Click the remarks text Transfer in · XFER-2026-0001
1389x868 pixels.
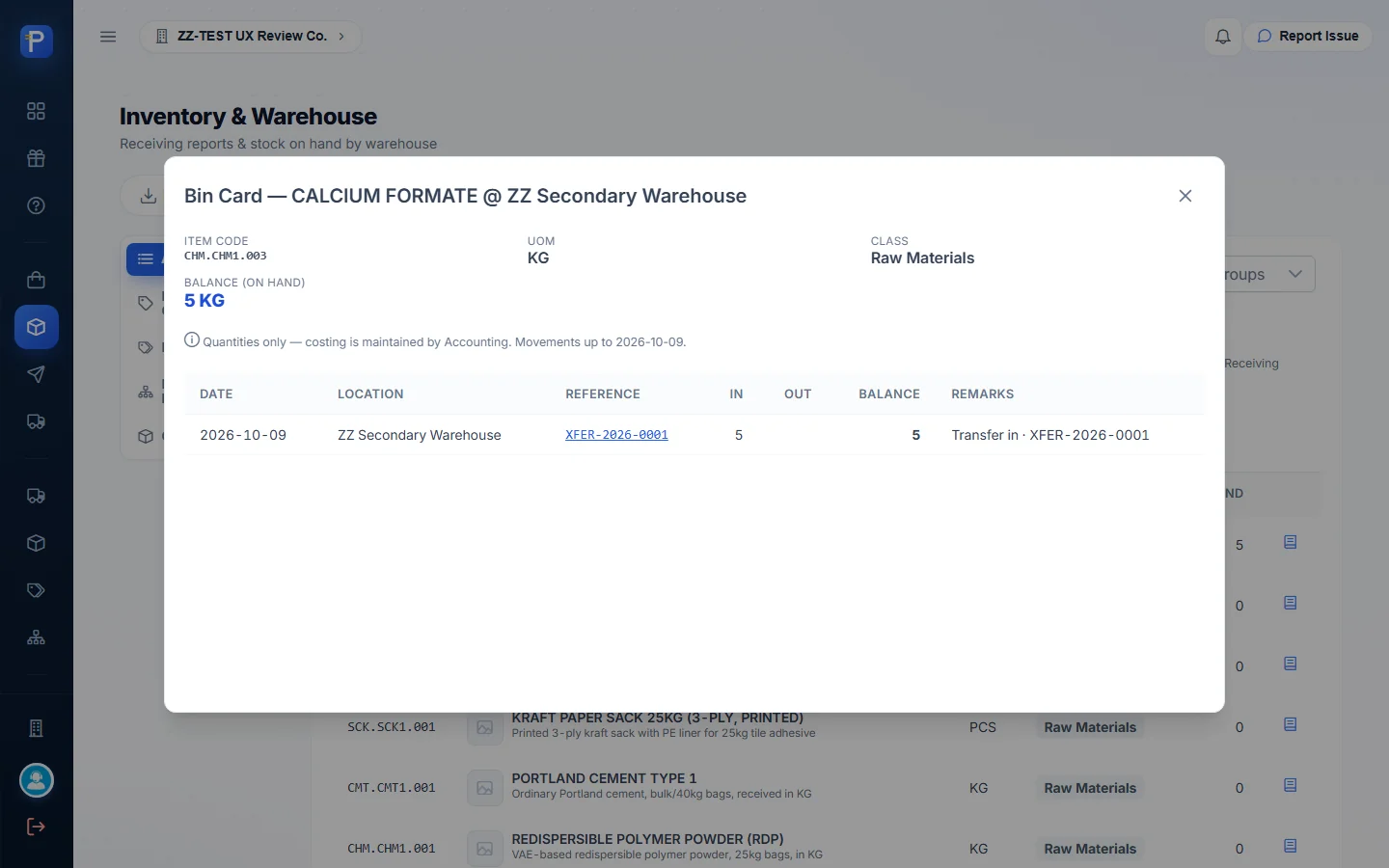pyautogui.click(x=1050, y=435)
